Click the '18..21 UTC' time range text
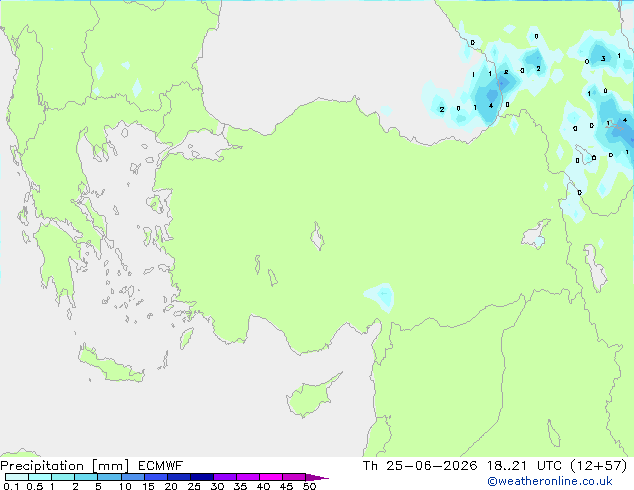Image resolution: width=634 pixels, height=490 pixels. pyautogui.click(x=524, y=466)
